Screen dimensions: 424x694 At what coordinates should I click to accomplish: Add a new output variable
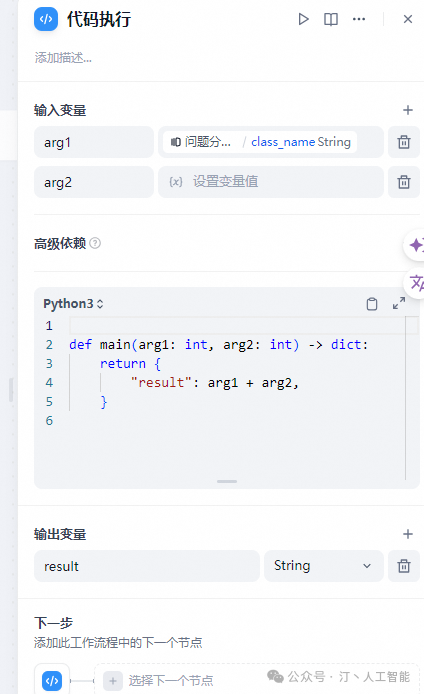[408, 534]
